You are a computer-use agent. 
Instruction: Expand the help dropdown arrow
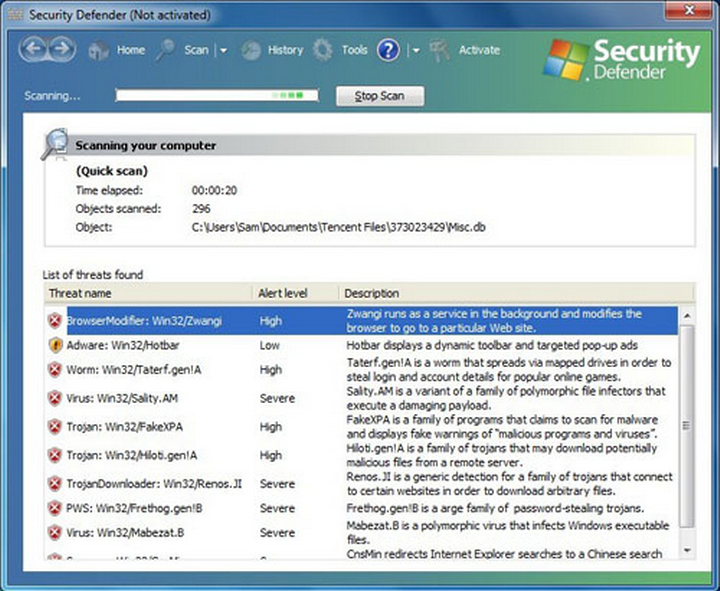(x=416, y=50)
